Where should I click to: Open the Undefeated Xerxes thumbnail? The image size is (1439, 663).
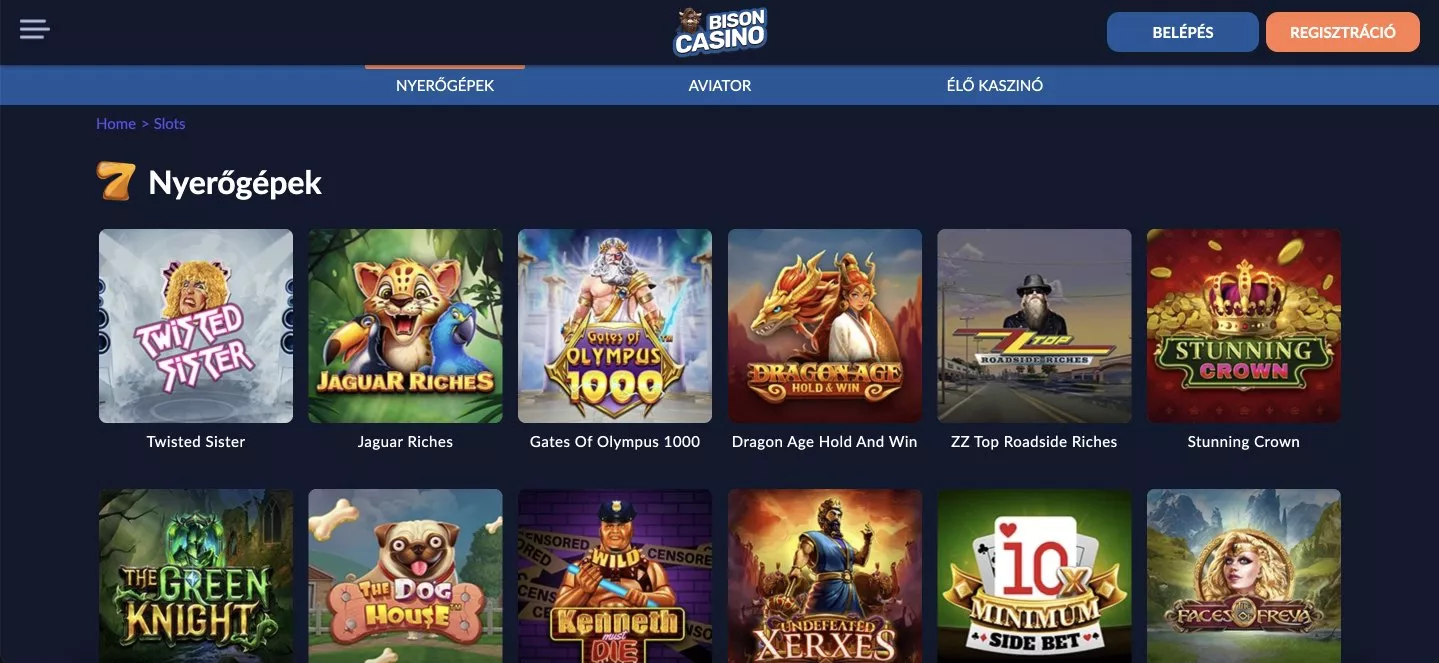click(825, 576)
